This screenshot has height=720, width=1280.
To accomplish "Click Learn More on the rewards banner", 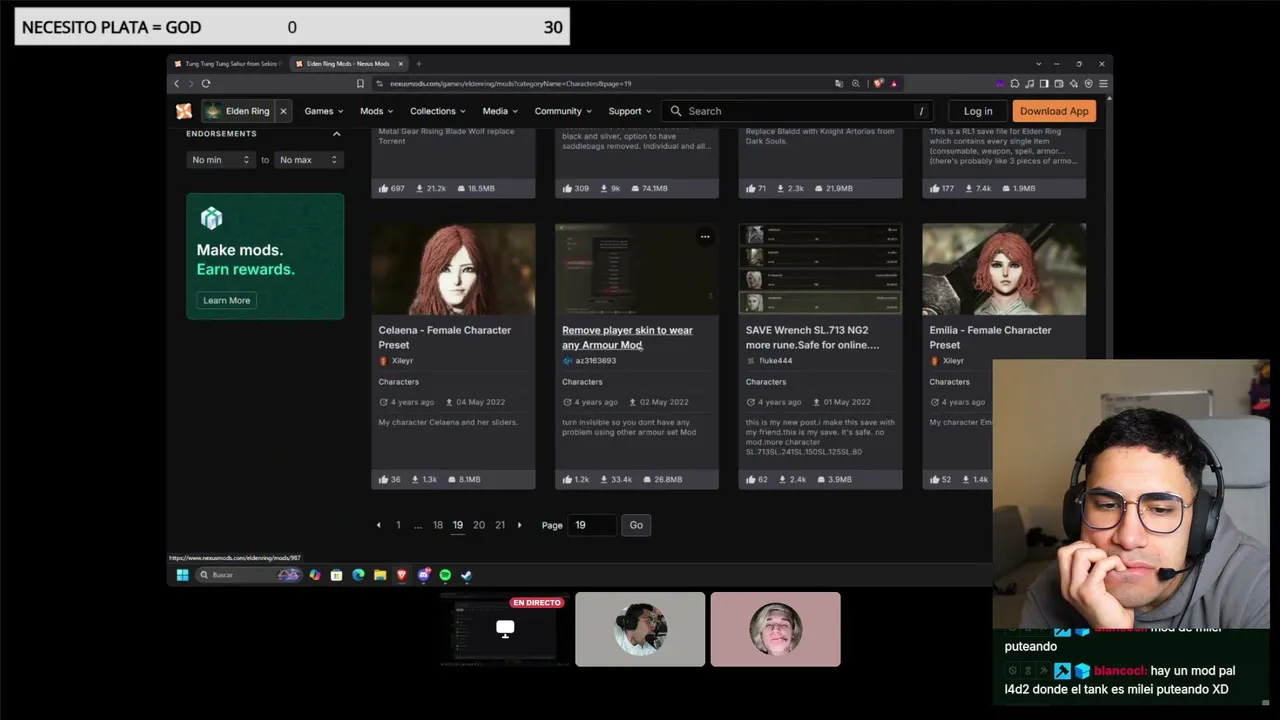I will 227,300.
